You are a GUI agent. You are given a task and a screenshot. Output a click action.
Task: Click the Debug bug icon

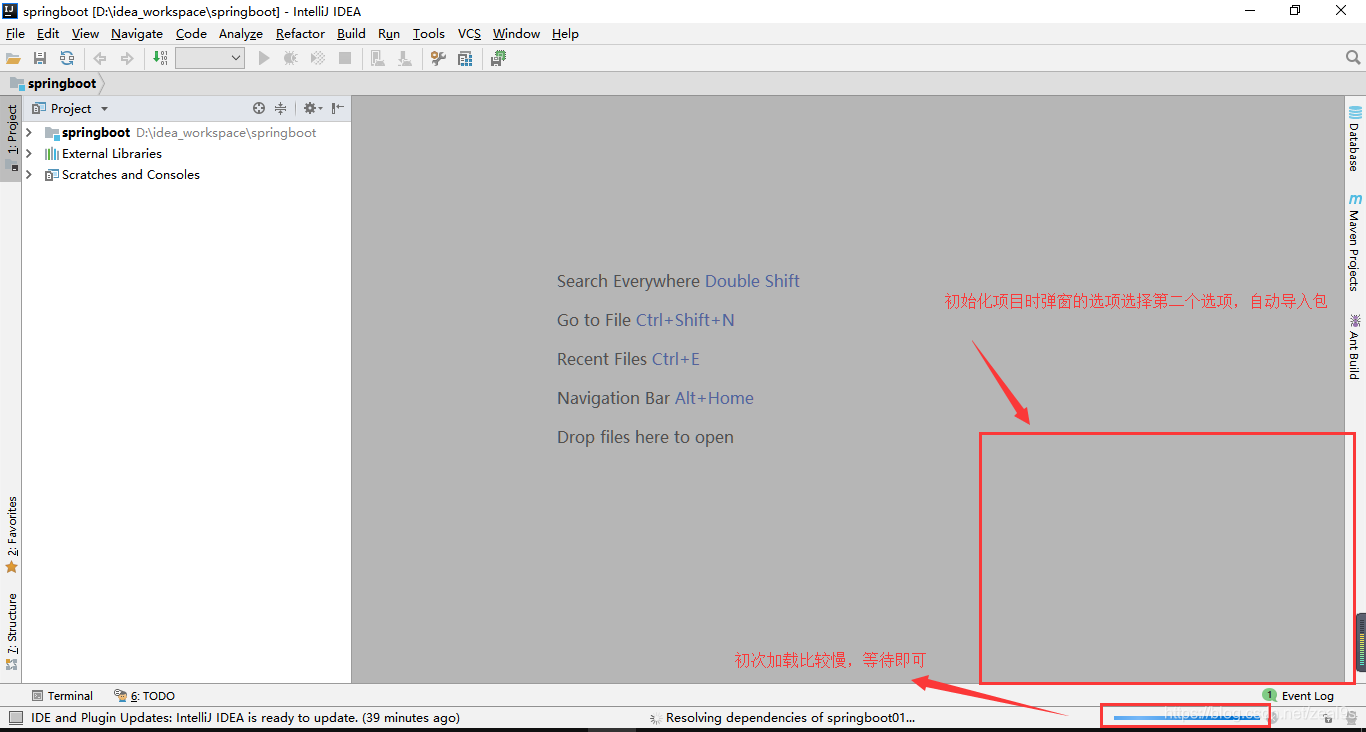[291, 58]
